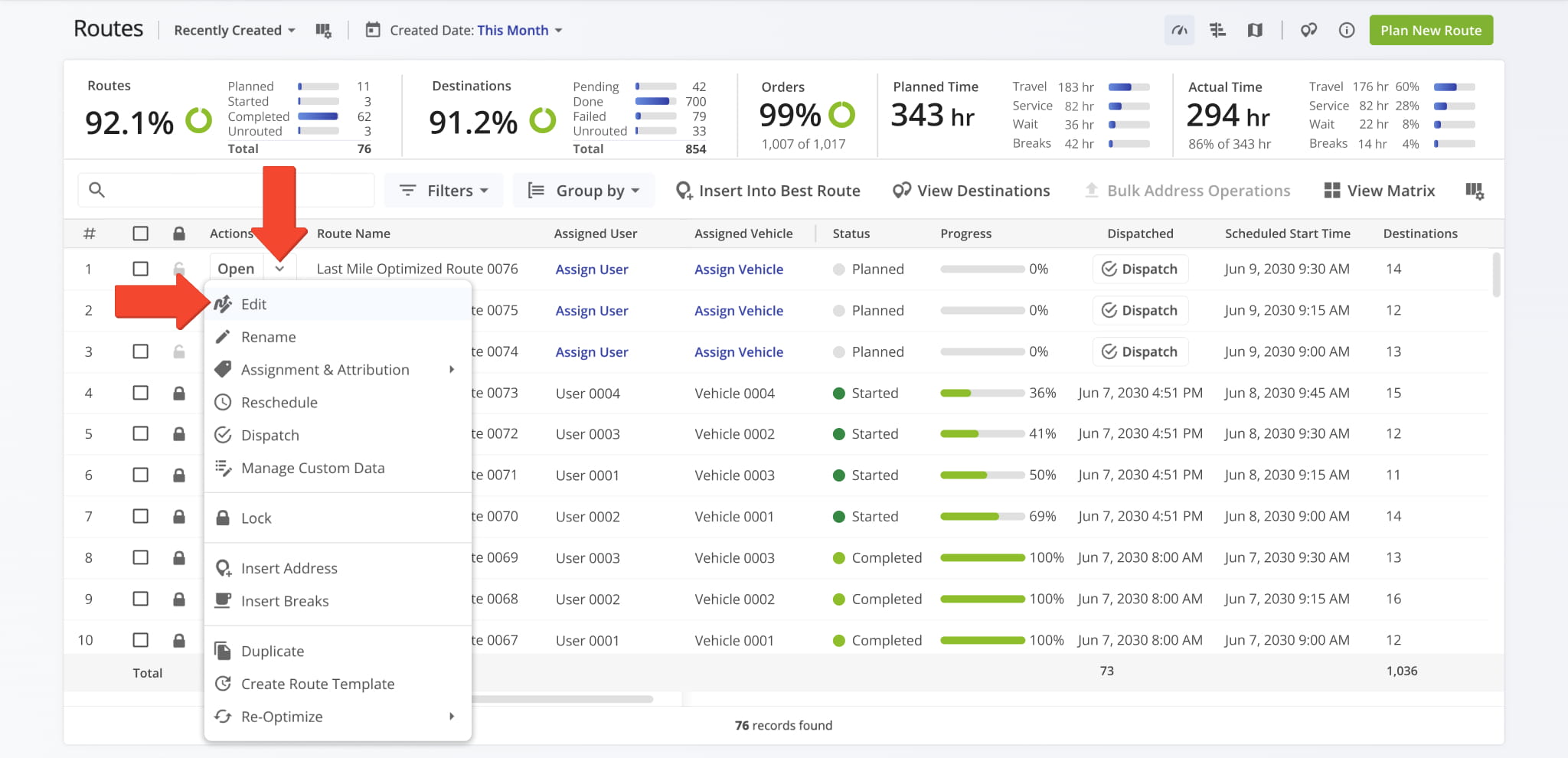Select the checkbox on row 7

[140, 516]
